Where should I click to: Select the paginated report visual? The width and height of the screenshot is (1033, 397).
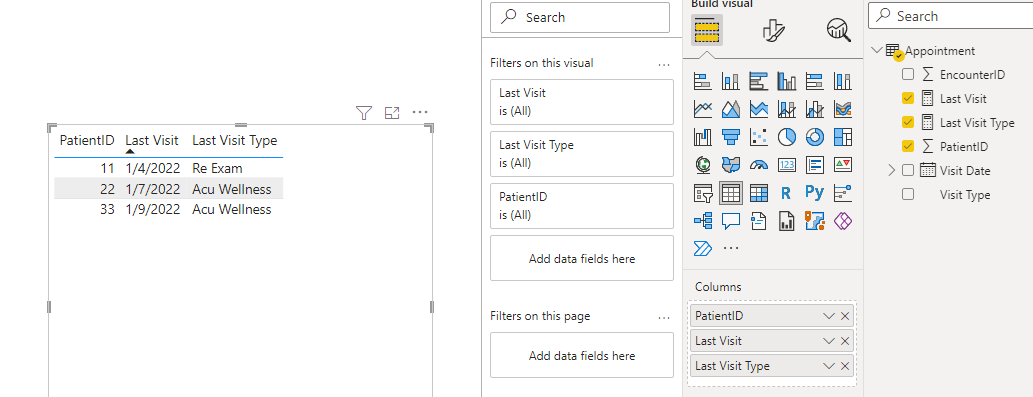787,221
